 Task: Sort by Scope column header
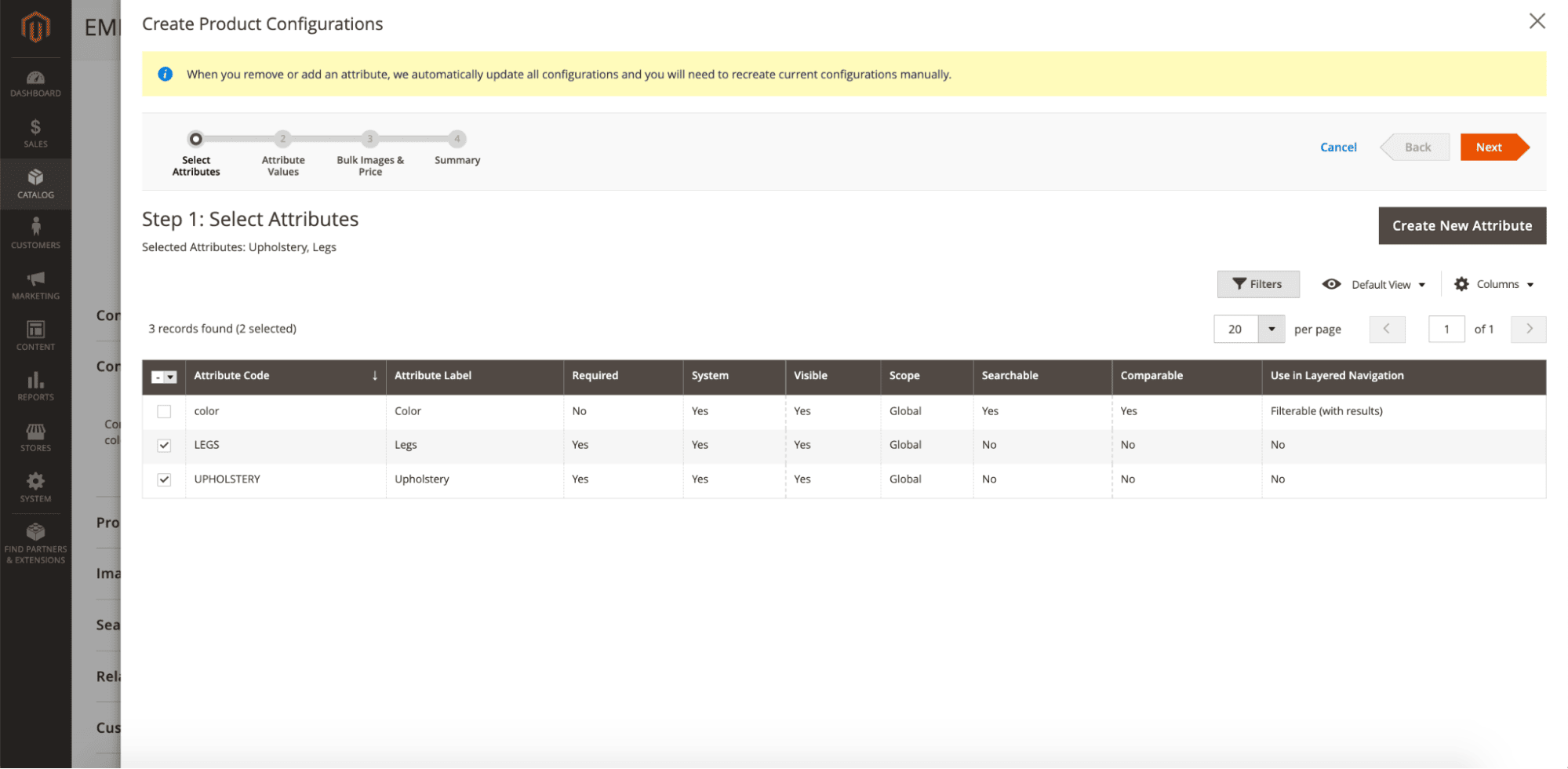tap(927, 376)
